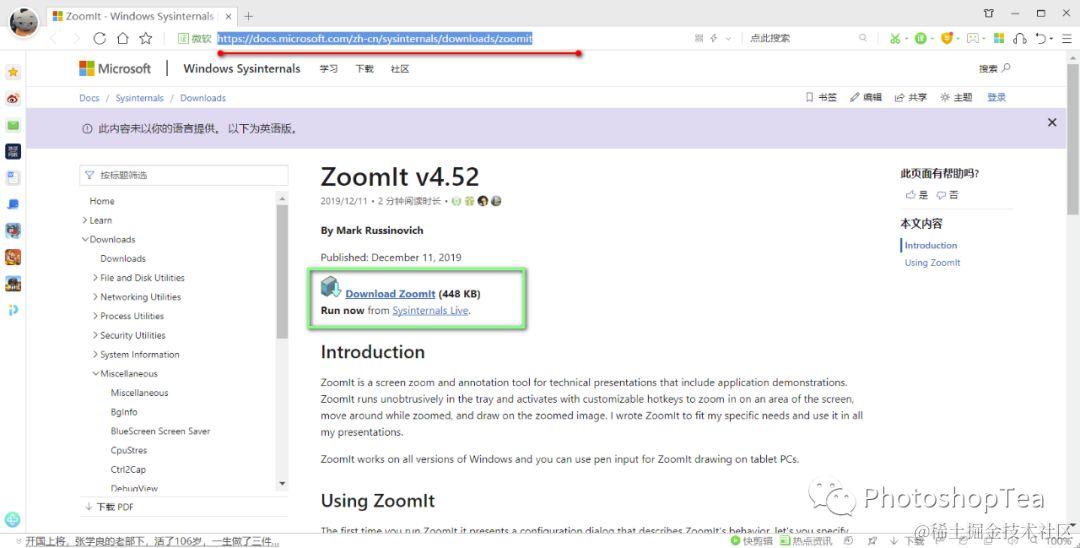Open a new browser tab with plus
Screen dimensions: 1080x548
coord(249,16)
